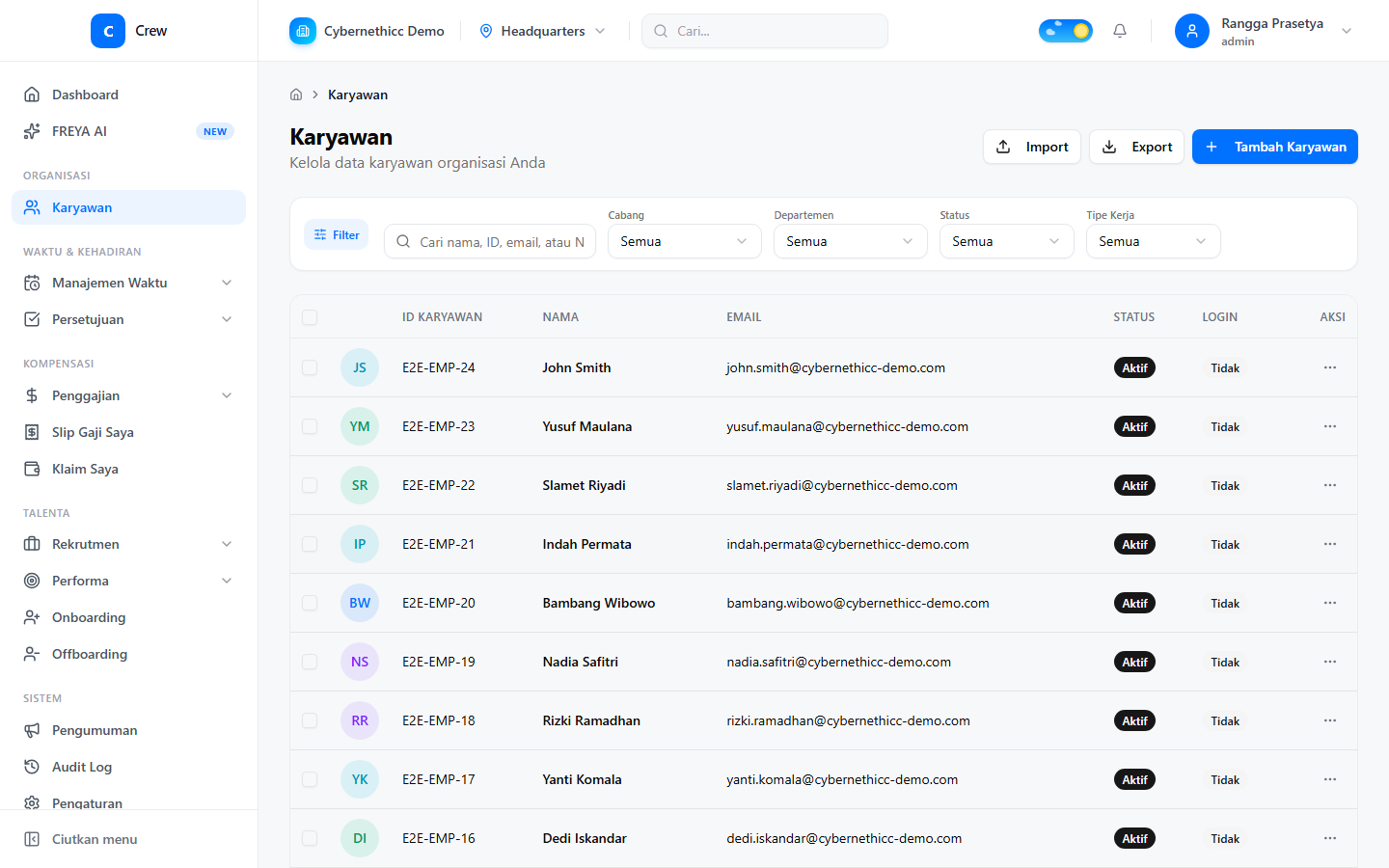The height and width of the screenshot is (868, 1389).
Task: Click the Audit Log history icon
Action: click(32, 767)
